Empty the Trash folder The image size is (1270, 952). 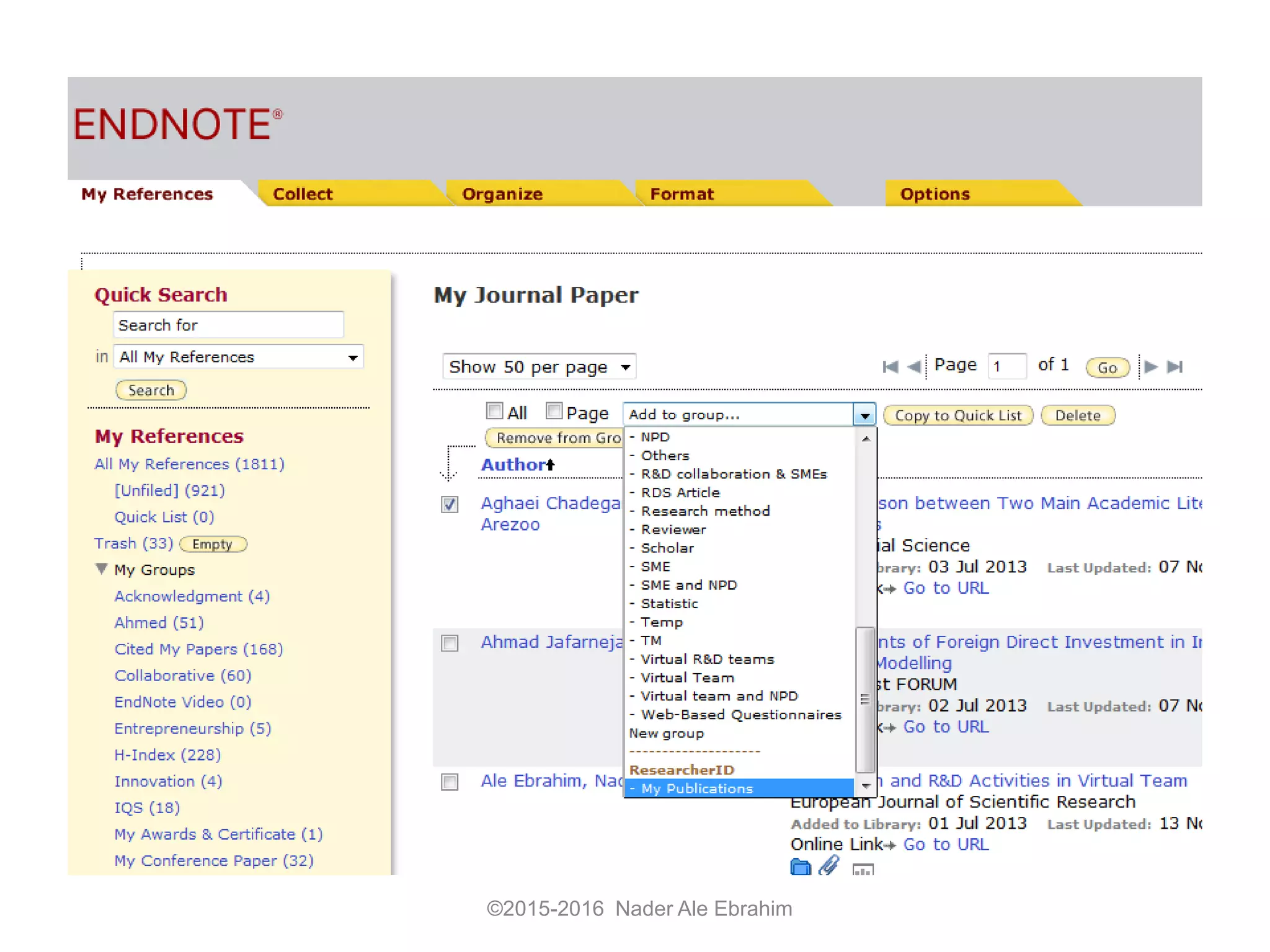click(212, 544)
